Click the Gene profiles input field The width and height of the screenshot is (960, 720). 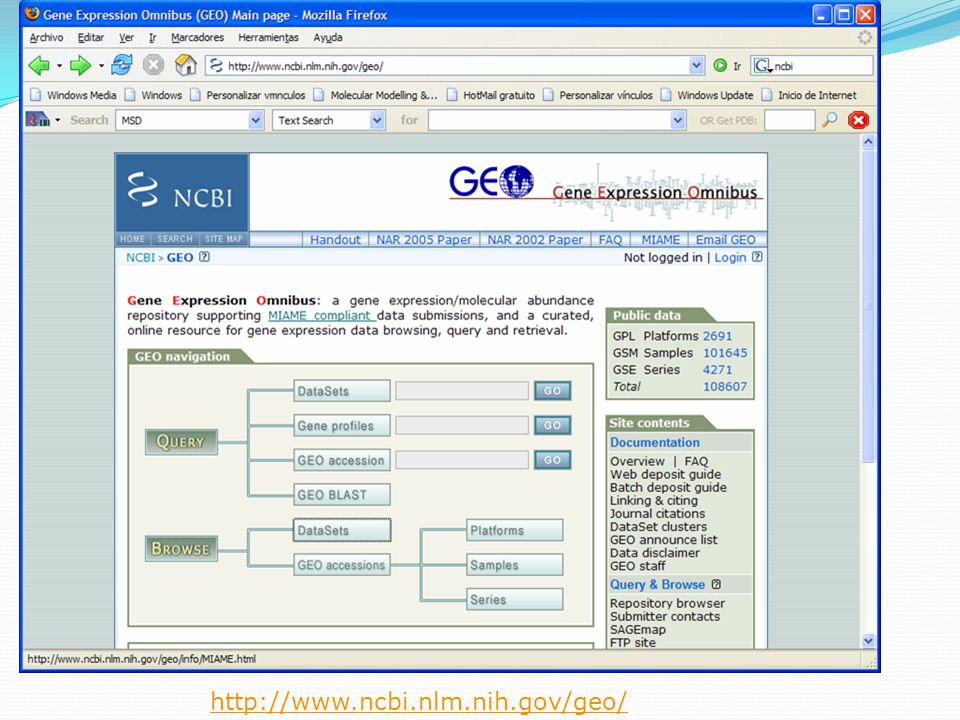(462, 425)
